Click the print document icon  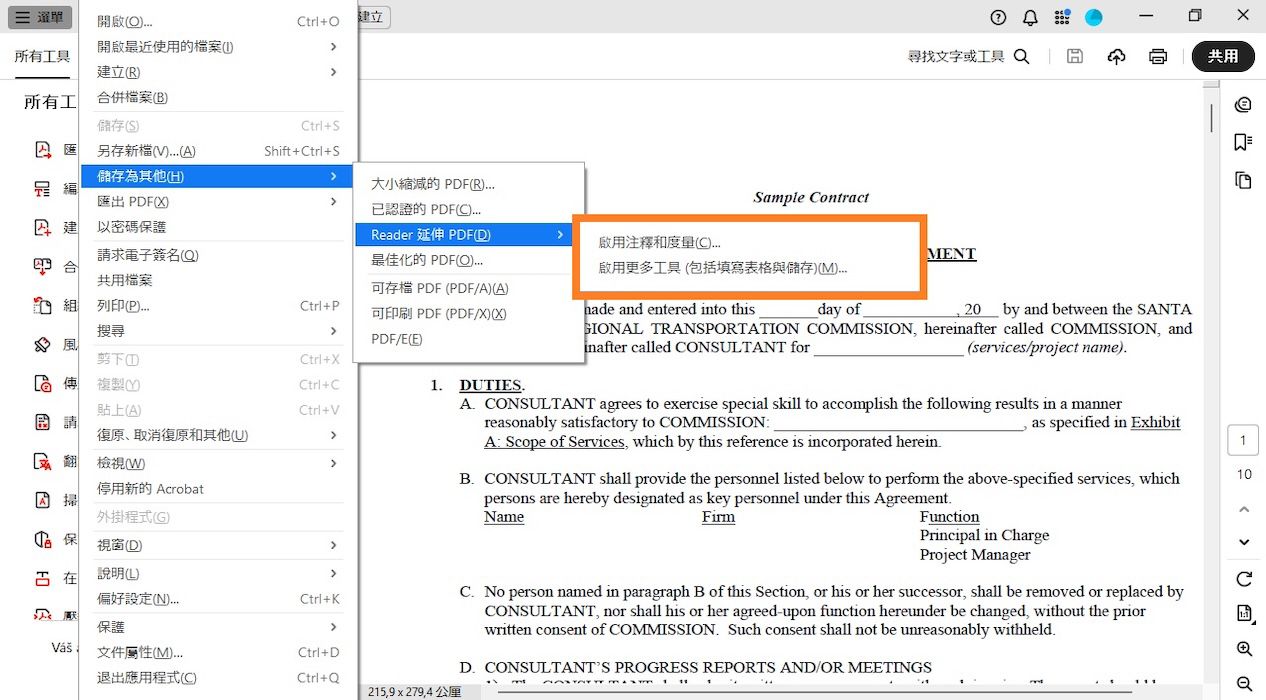[x=1157, y=56]
